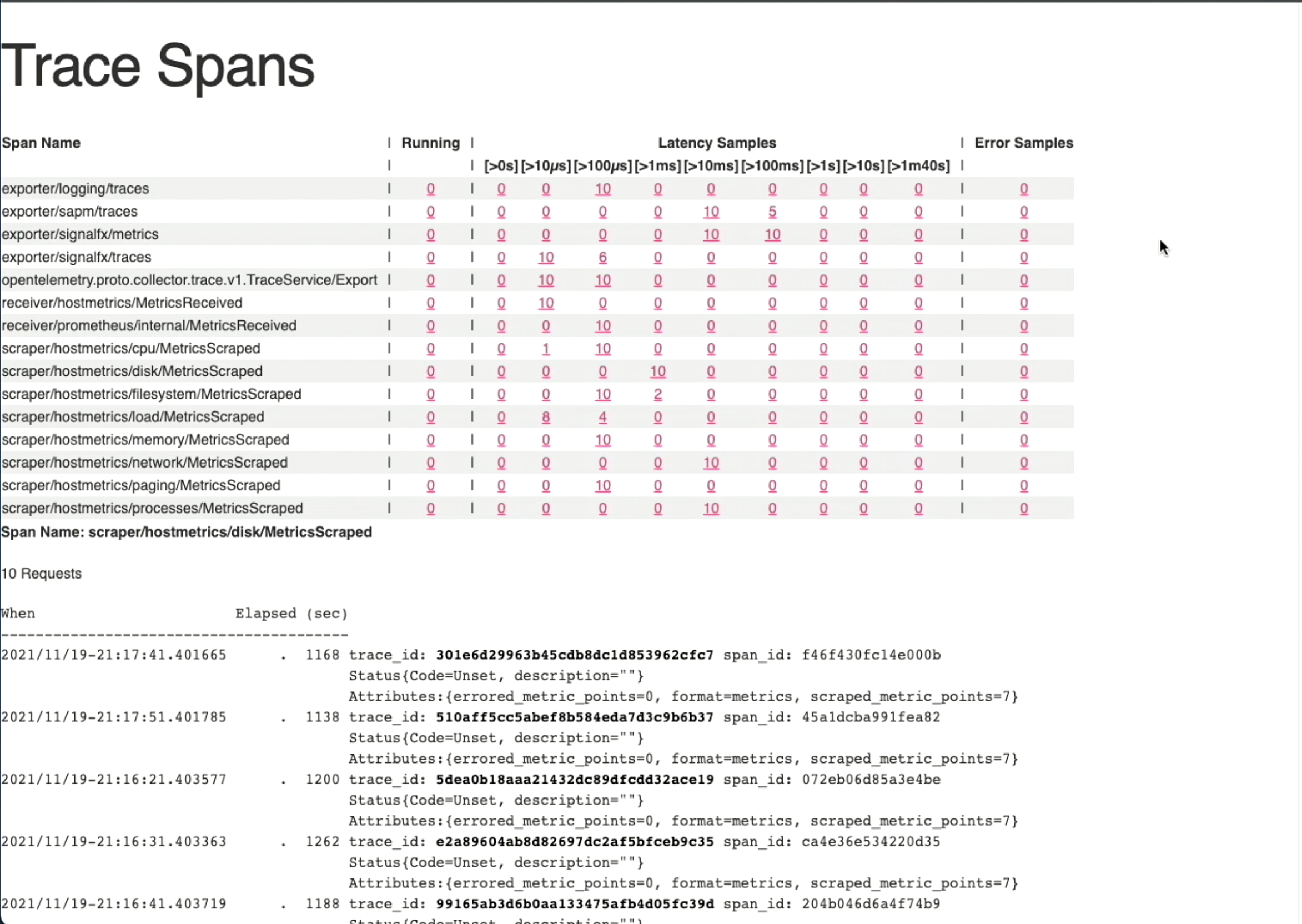Open the 4 >100µs samples for scraper/hostmetrics/load/MetricsScraped
Viewport: 1302px width, 924px height.
pyautogui.click(x=603, y=416)
